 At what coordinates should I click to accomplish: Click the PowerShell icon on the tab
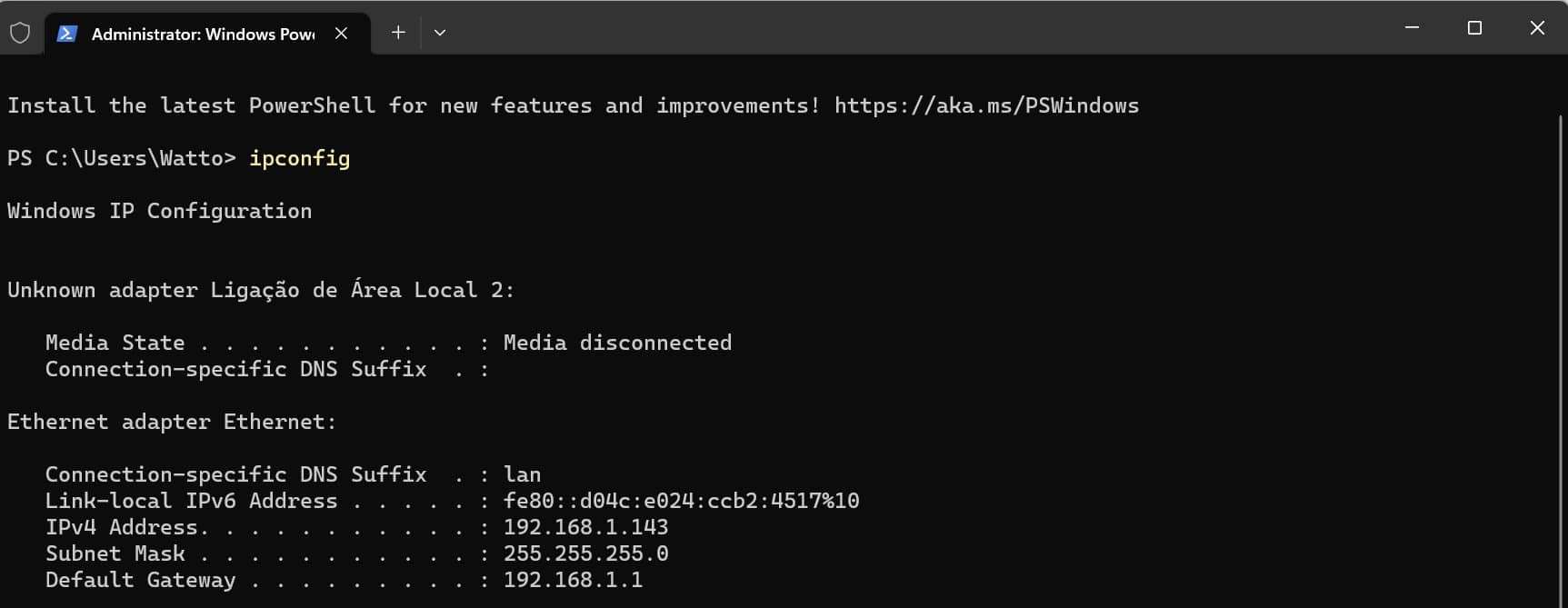click(66, 34)
